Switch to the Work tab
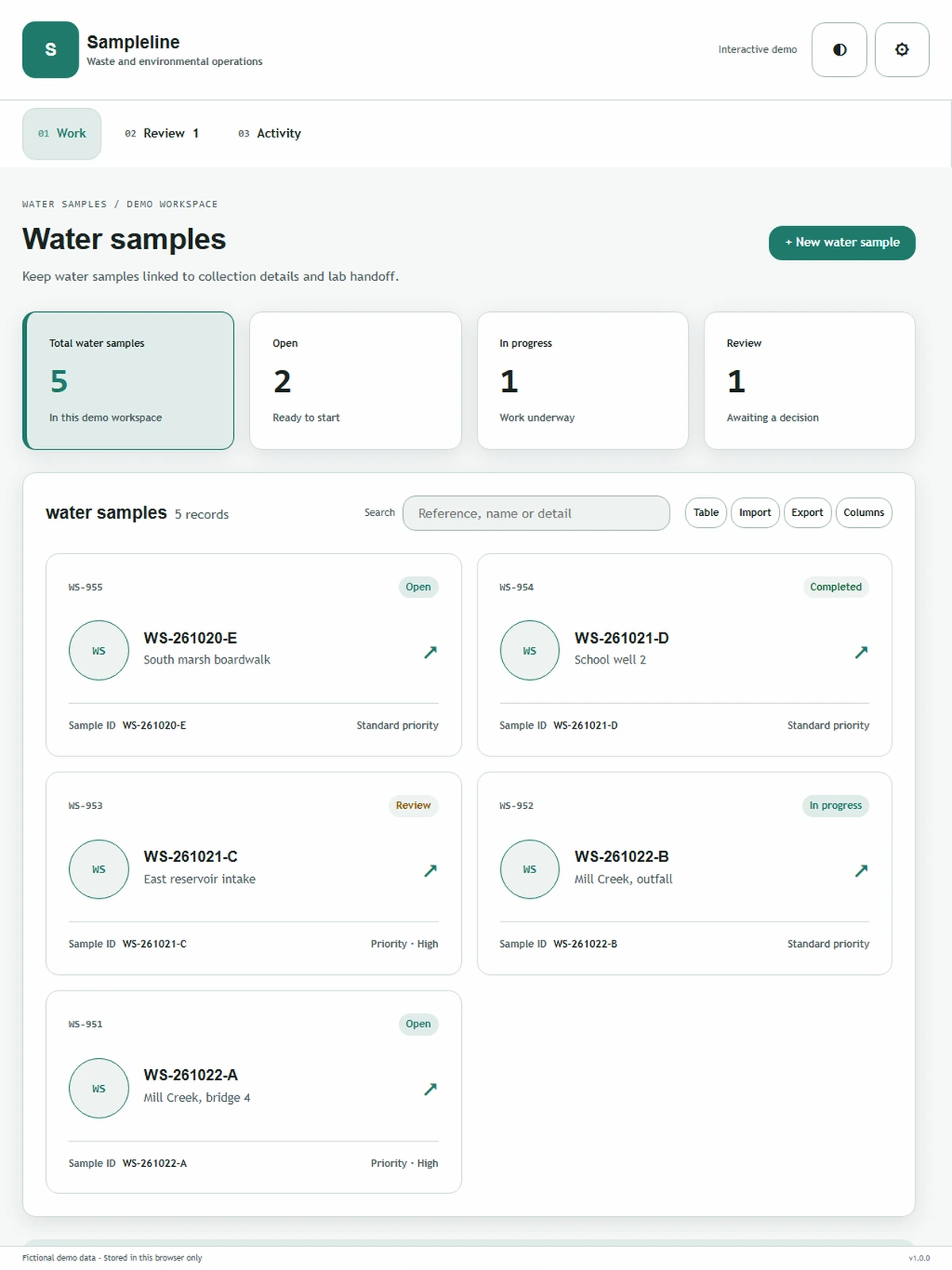952x1270 pixels. click(x=62, y=133)
